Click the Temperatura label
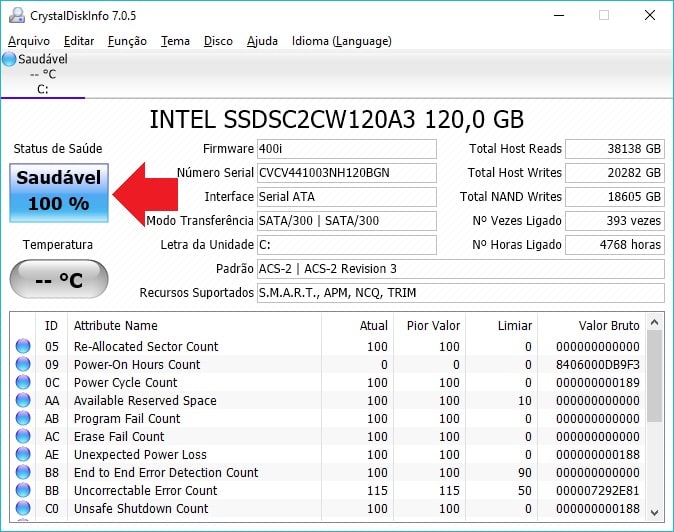Viewport: 674px width, 532px height. [x=58, y=245]
